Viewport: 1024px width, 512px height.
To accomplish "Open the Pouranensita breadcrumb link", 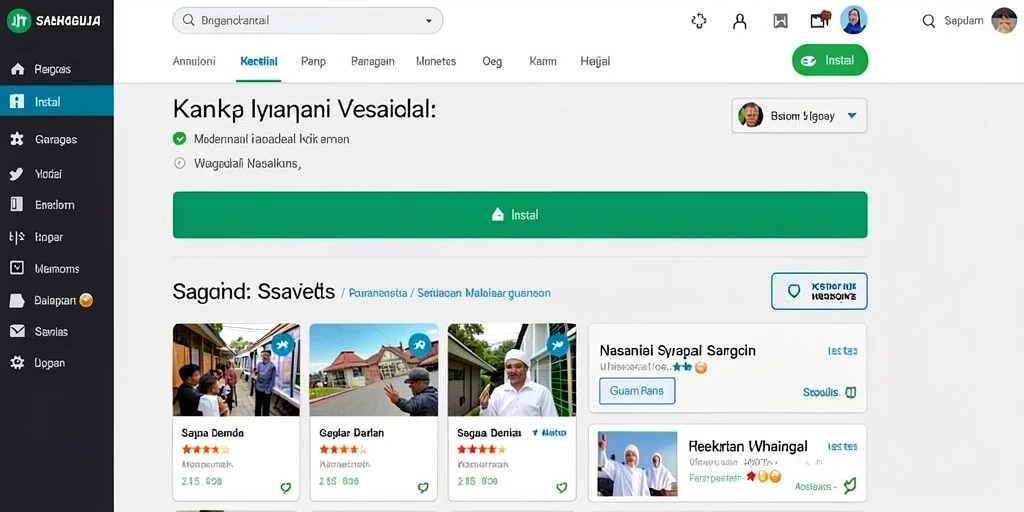I will (378, 293).
